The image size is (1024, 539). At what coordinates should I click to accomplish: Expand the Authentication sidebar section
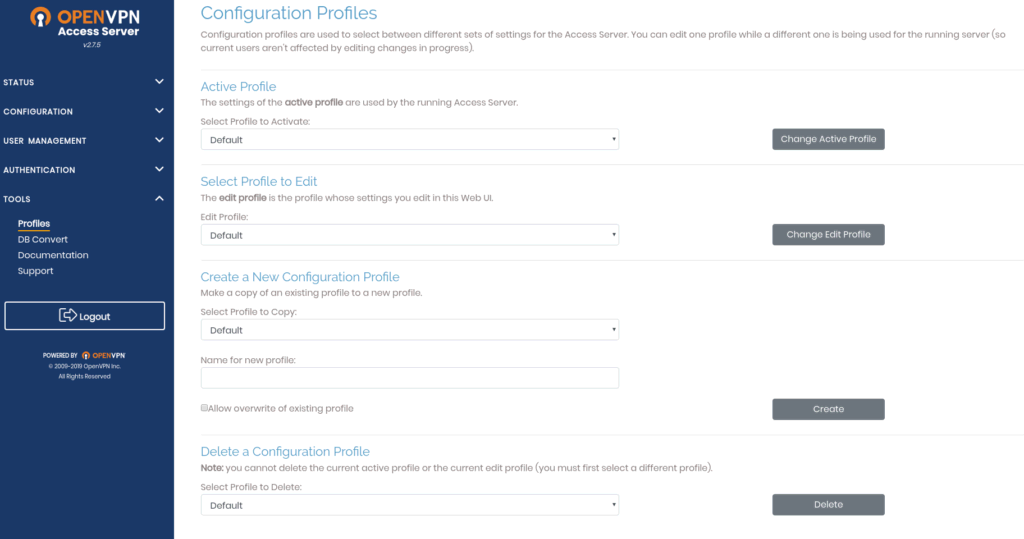(x=159, y=170)
